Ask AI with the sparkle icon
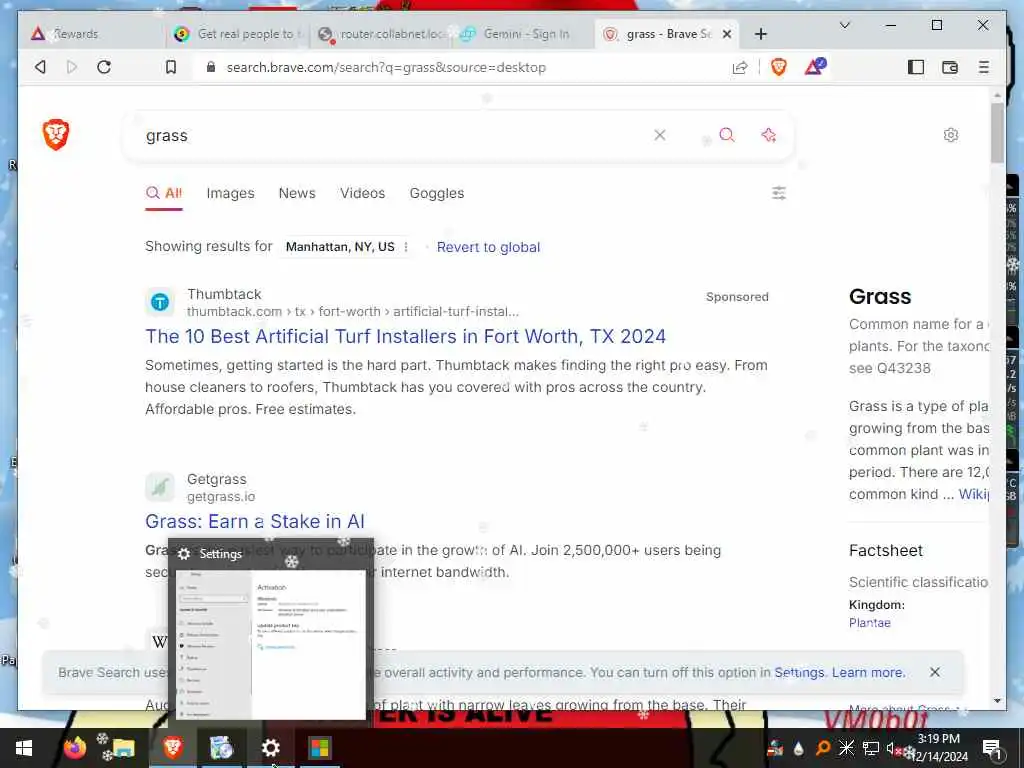 769,135
